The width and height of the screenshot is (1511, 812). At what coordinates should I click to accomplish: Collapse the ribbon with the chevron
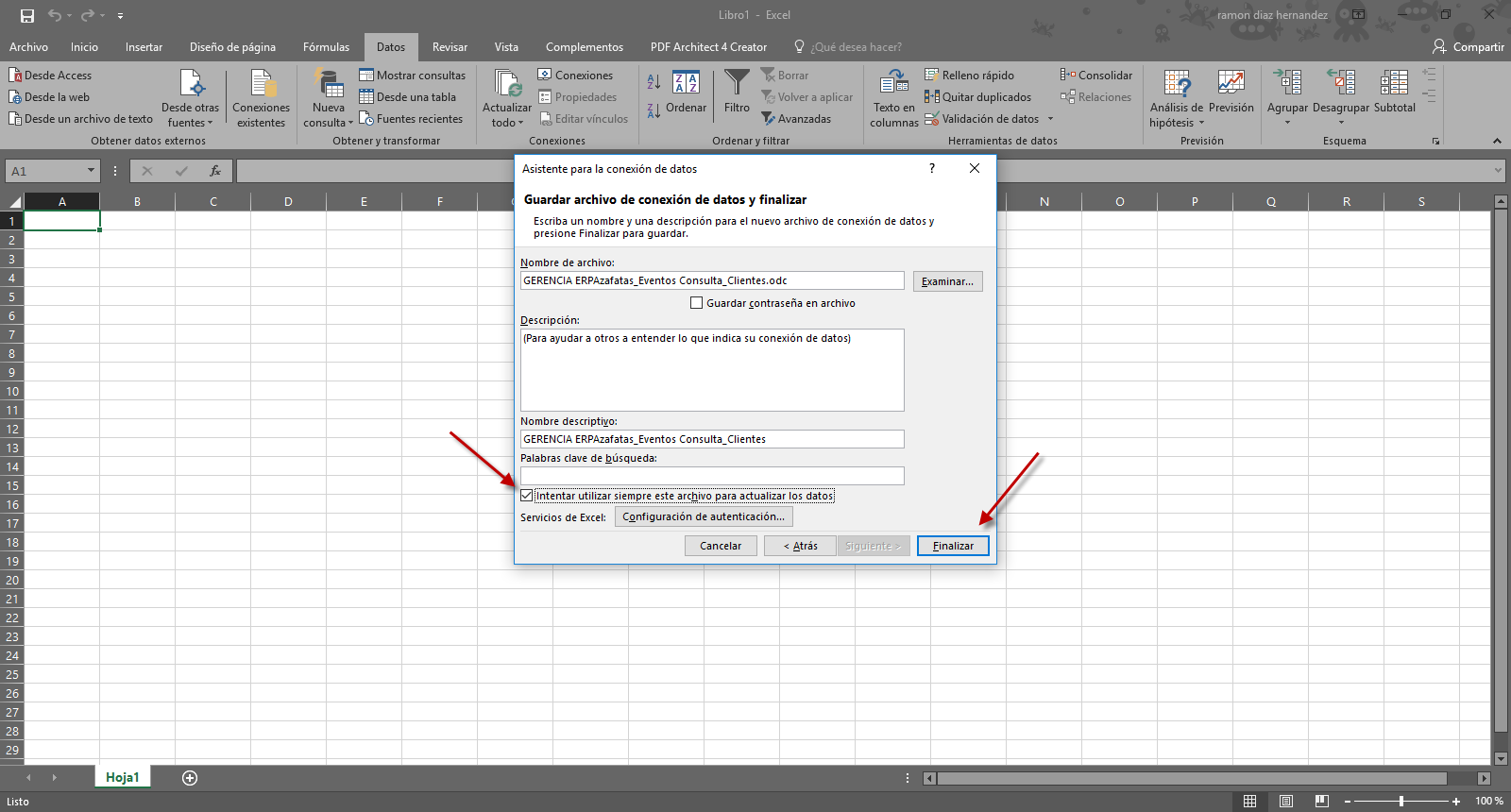pos(1497,141)
